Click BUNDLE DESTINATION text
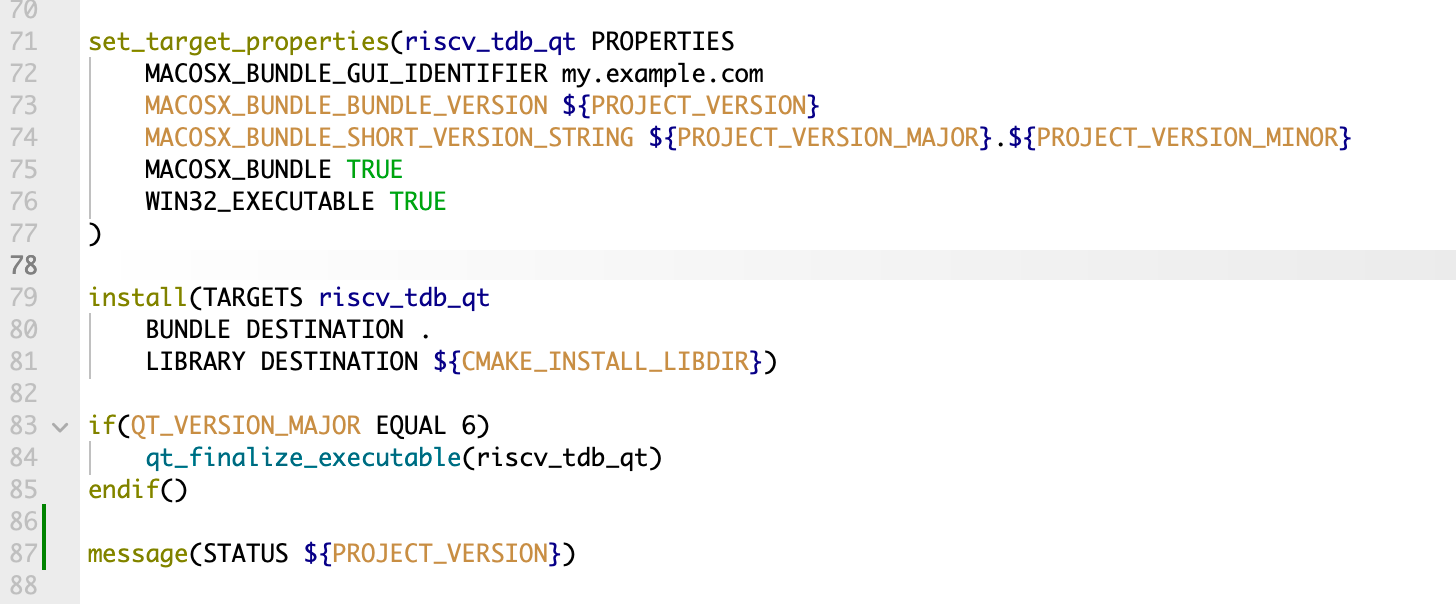Viewport: 1456px width, 604px height. tap(274, 330)
